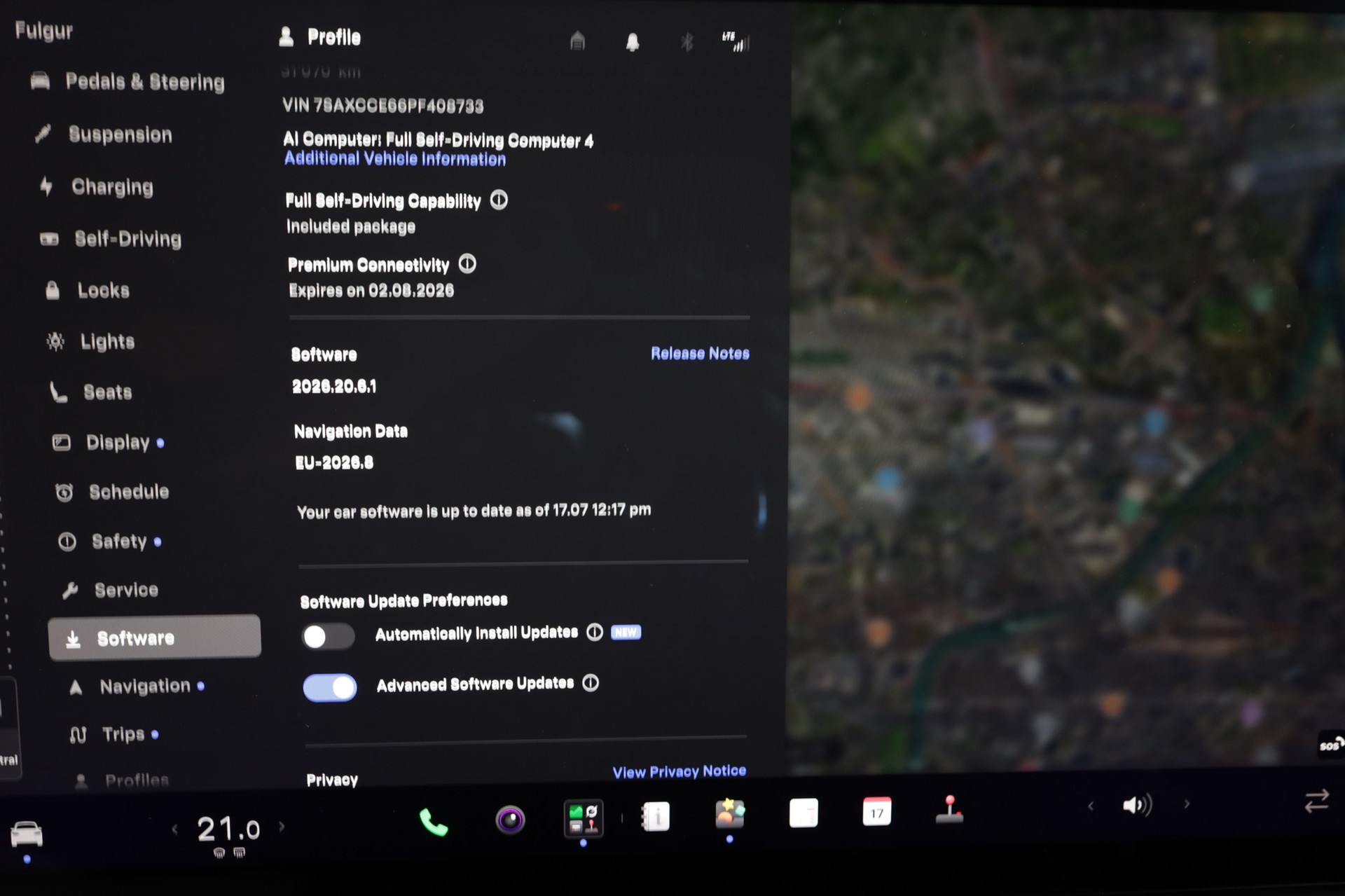Open the Manual app icon
1345x896 pixels.
pos(655,816)
